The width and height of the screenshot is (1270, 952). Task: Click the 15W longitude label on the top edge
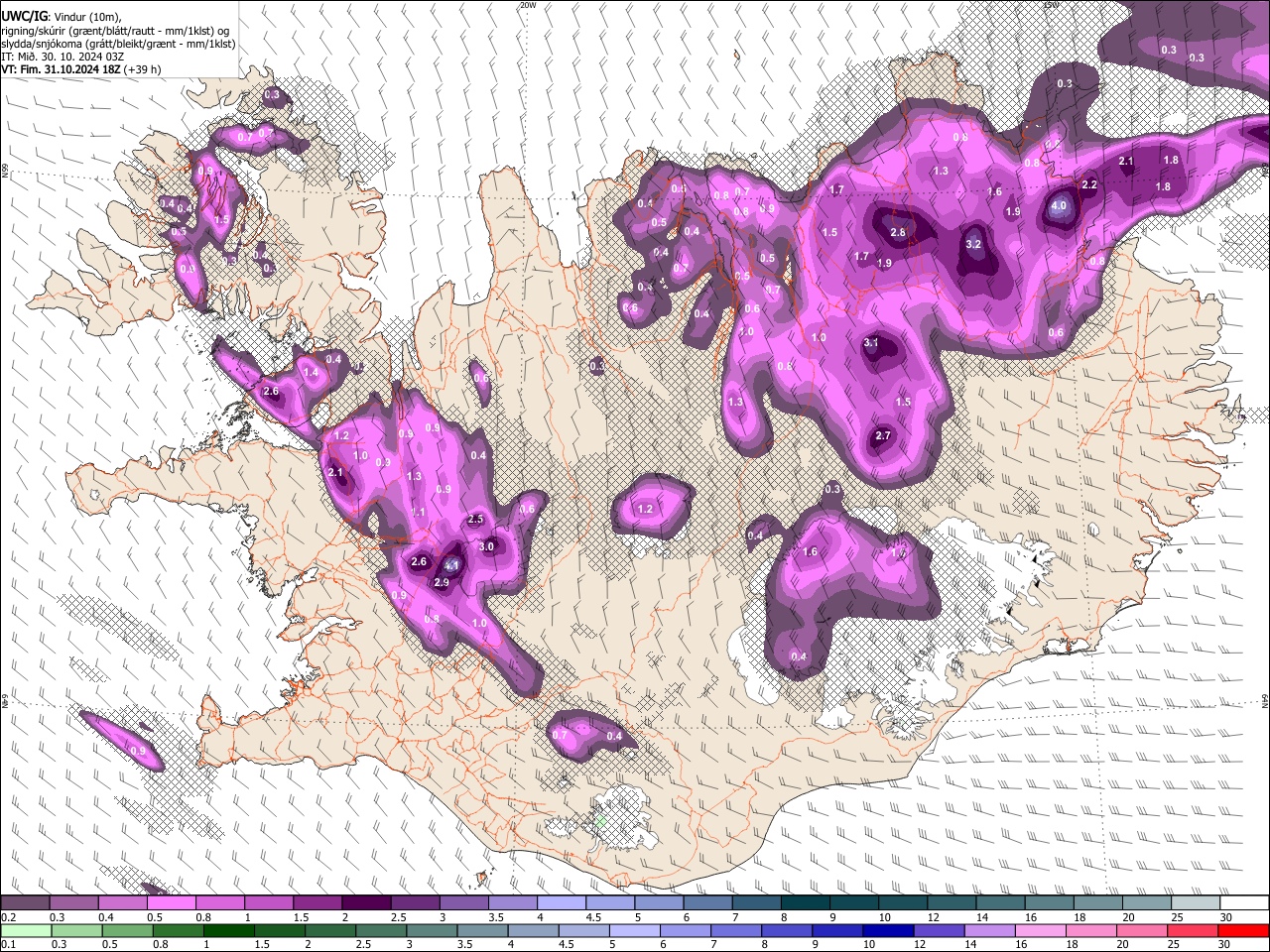pos(1051,5)
